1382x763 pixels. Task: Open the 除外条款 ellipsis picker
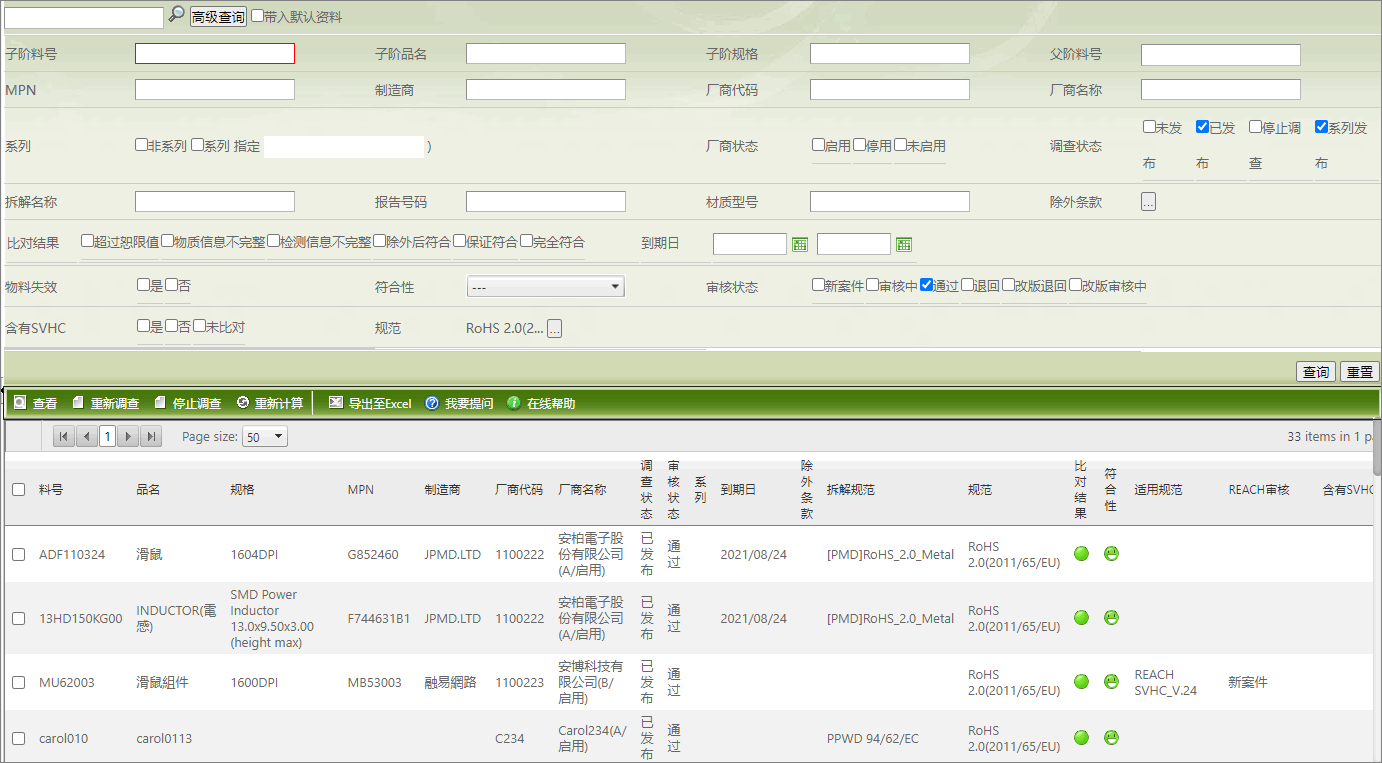pyautogui.click(x=1148, y=202)
